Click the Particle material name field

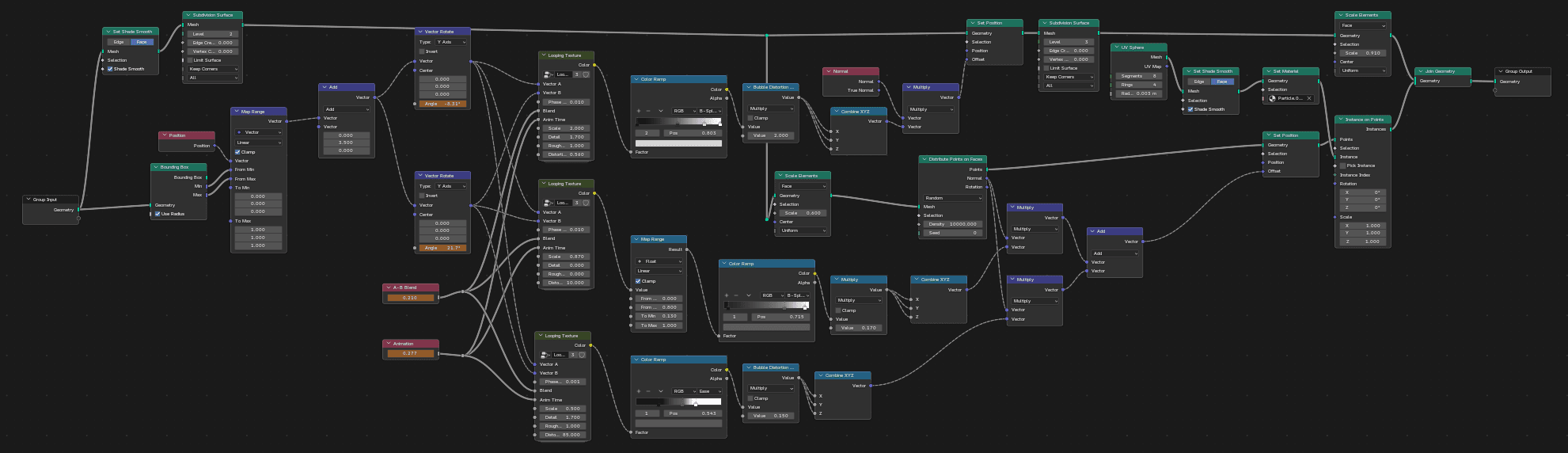1290,98
